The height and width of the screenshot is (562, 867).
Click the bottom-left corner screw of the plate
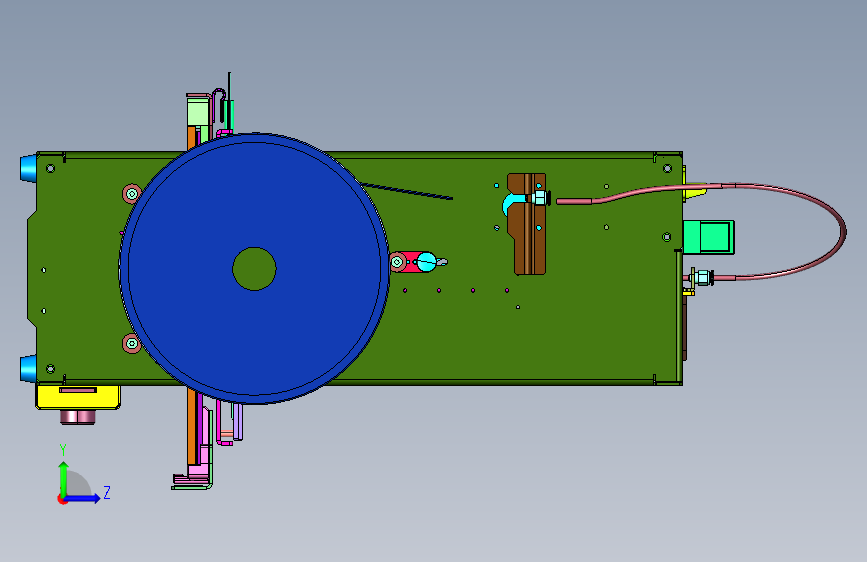tap(50, 368)
